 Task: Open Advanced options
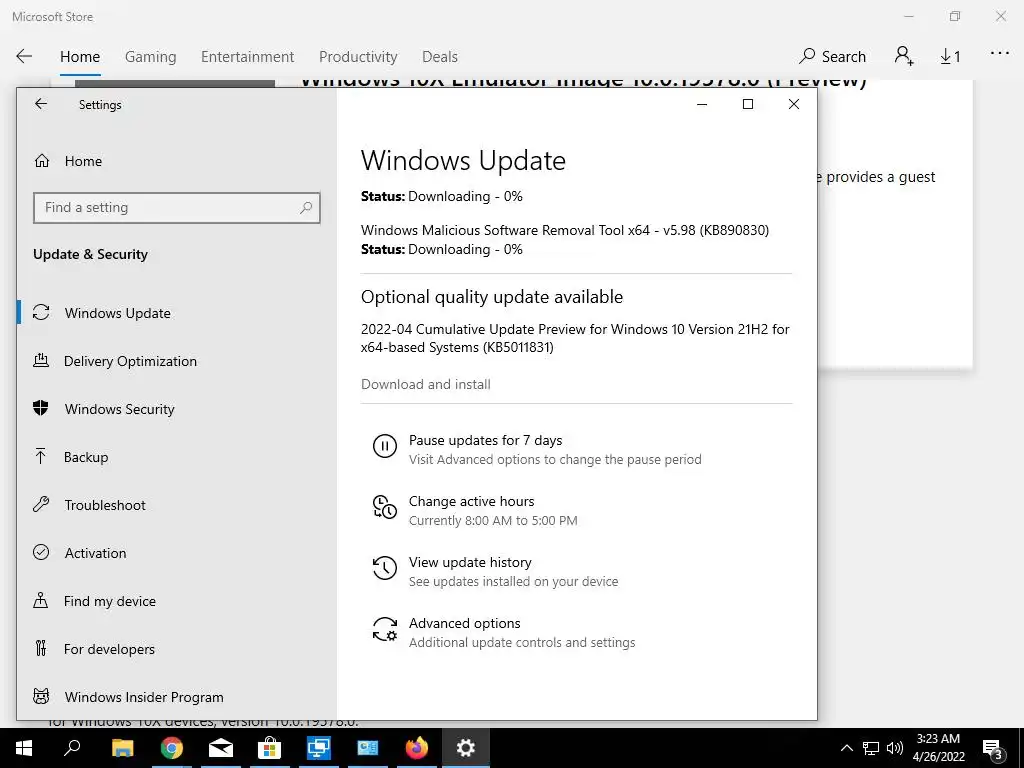pyautogui.click(x=464, y=623)
